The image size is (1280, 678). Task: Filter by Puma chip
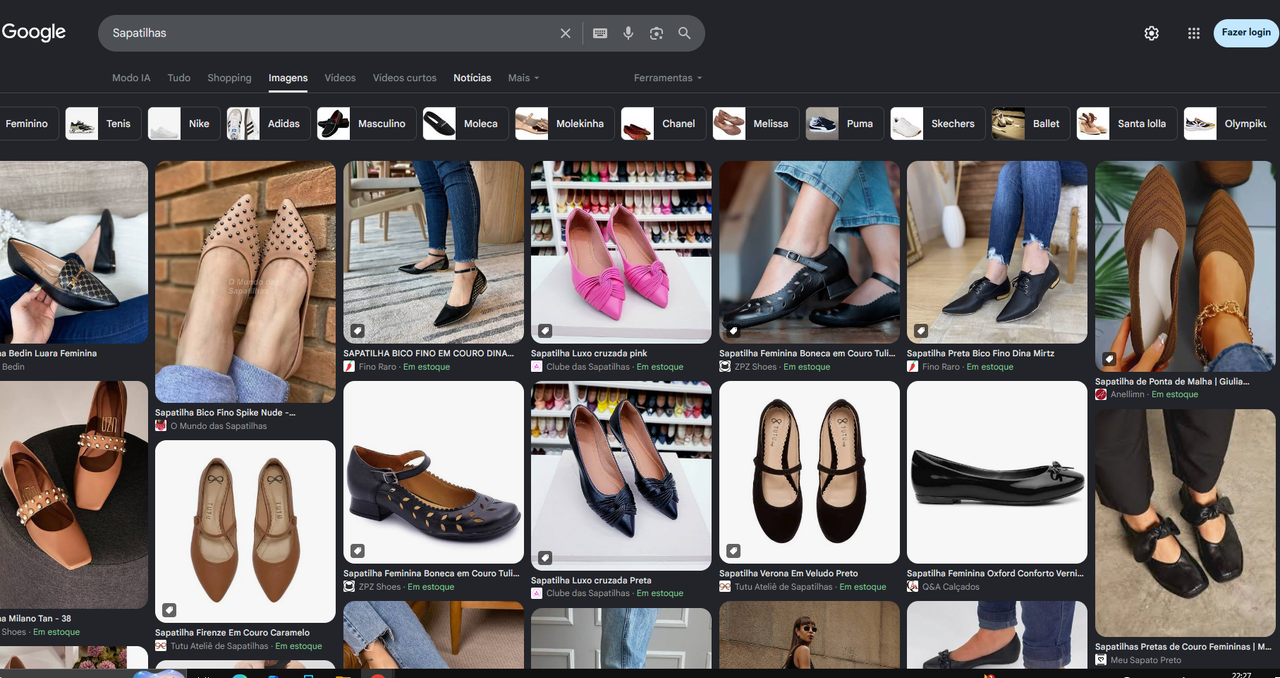tap(844, 124)
